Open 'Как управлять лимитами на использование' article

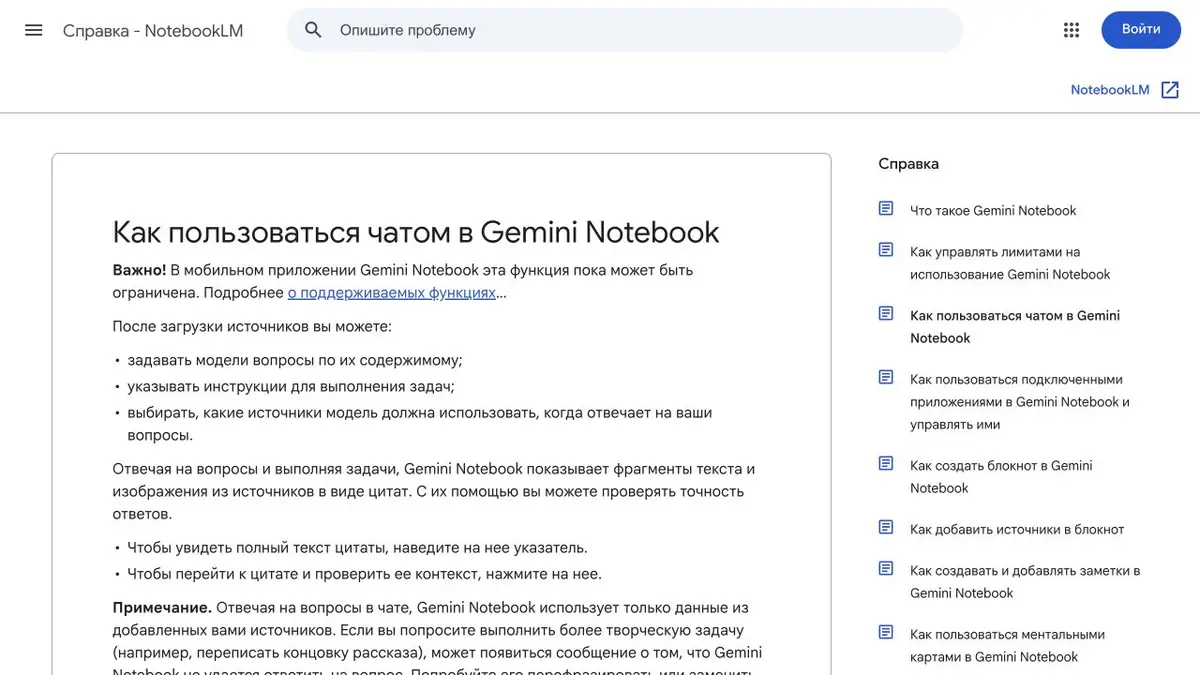(1010, 263)
